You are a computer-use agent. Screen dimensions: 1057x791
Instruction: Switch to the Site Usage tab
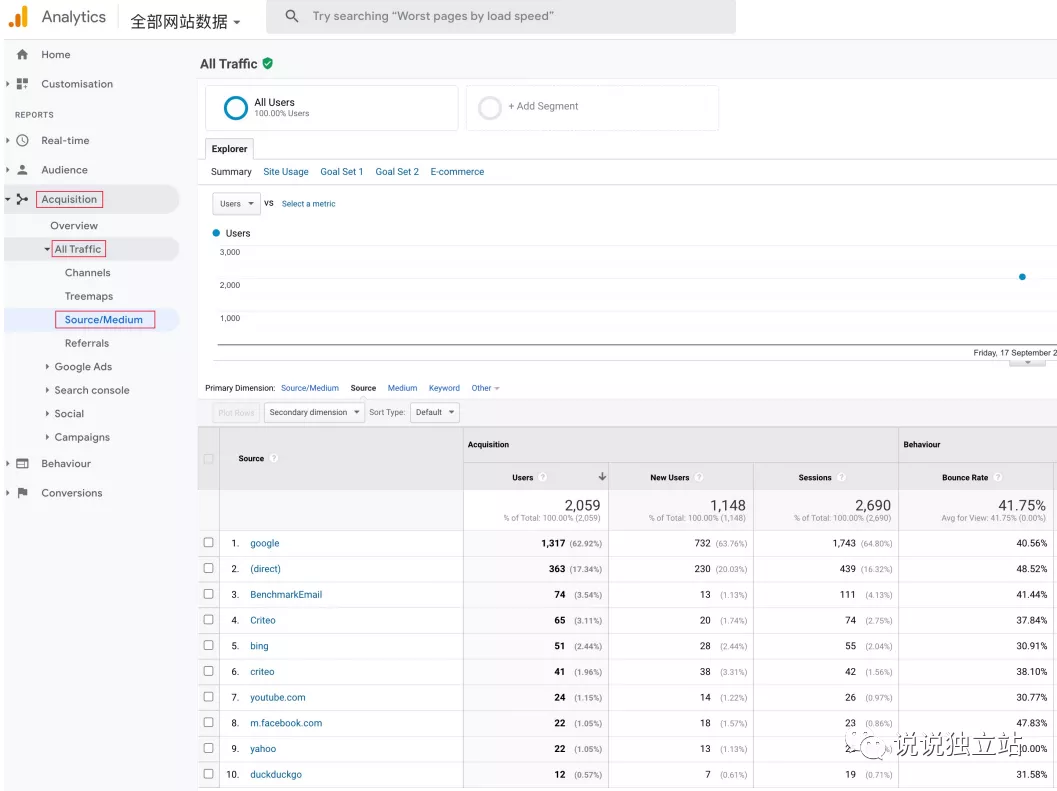point(285,172)
